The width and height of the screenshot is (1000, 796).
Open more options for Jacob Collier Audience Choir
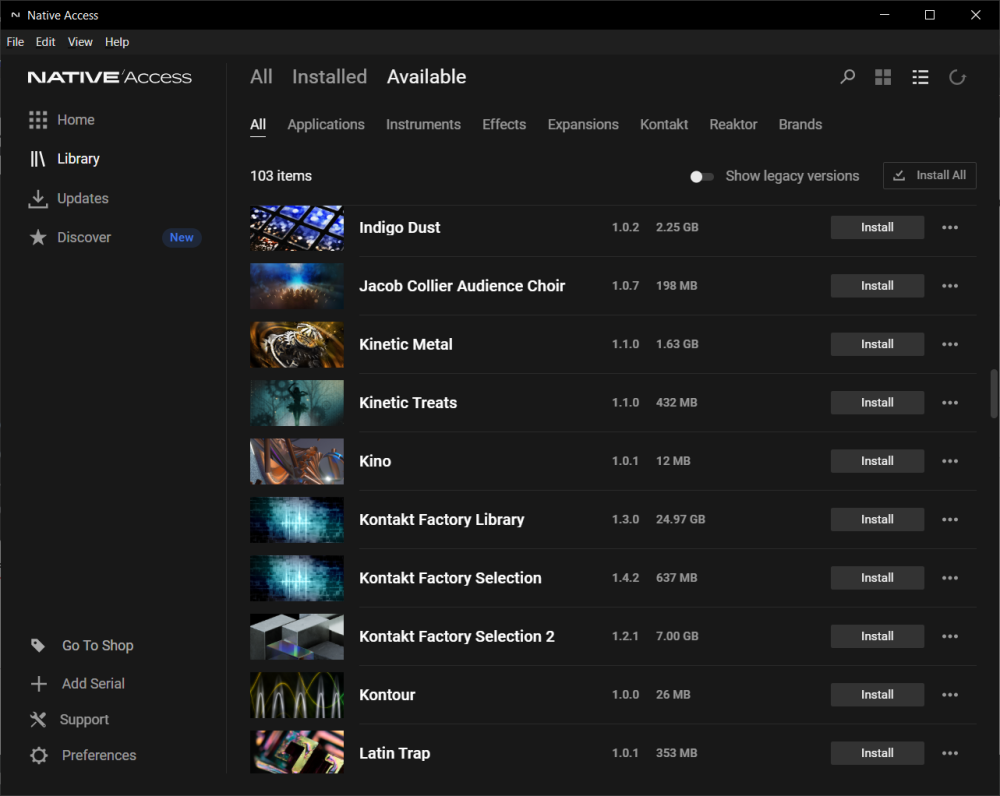(x=950, y=286)
